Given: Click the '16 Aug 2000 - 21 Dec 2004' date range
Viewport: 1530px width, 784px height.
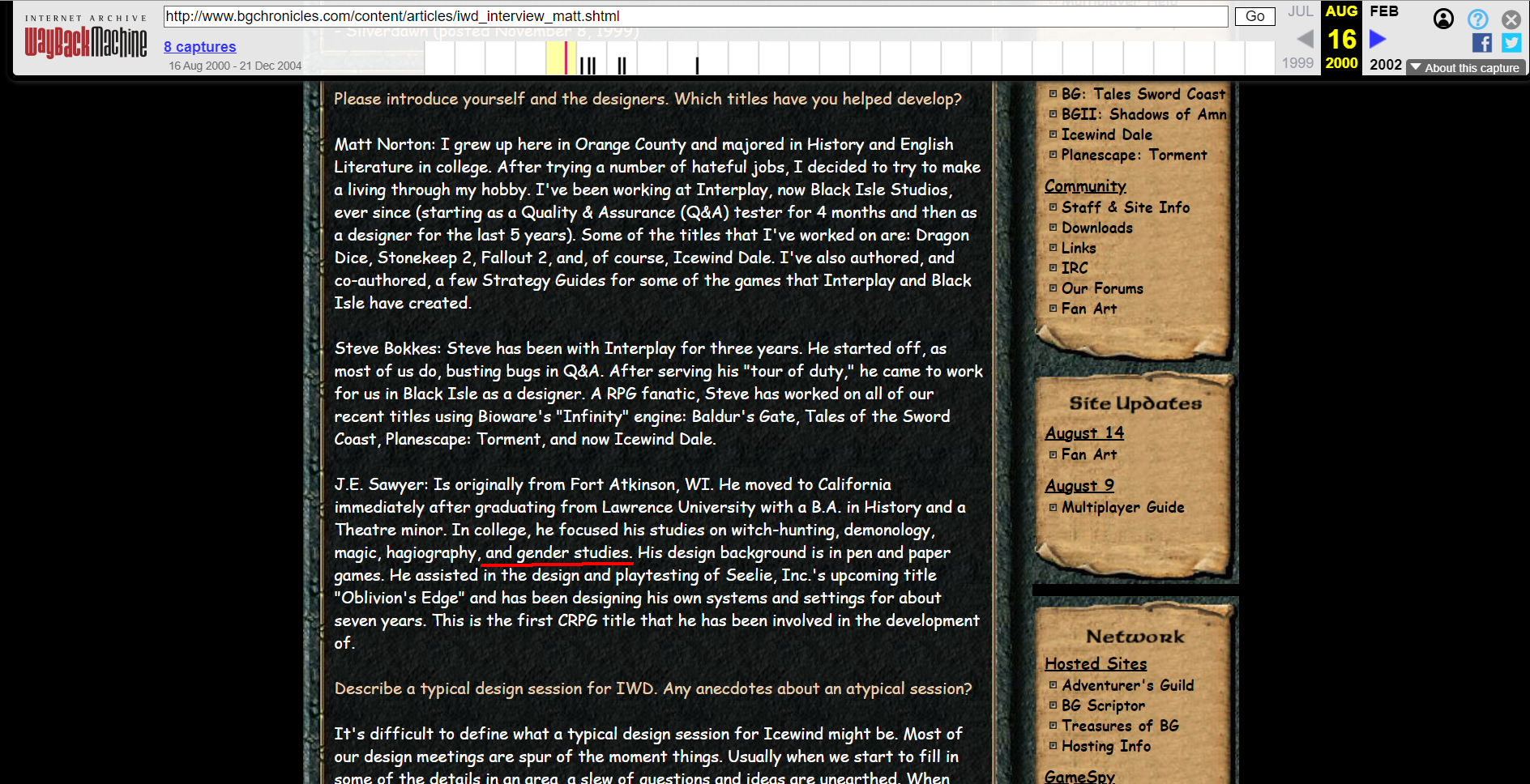Looking at the screenshot, I should point(235,66).
